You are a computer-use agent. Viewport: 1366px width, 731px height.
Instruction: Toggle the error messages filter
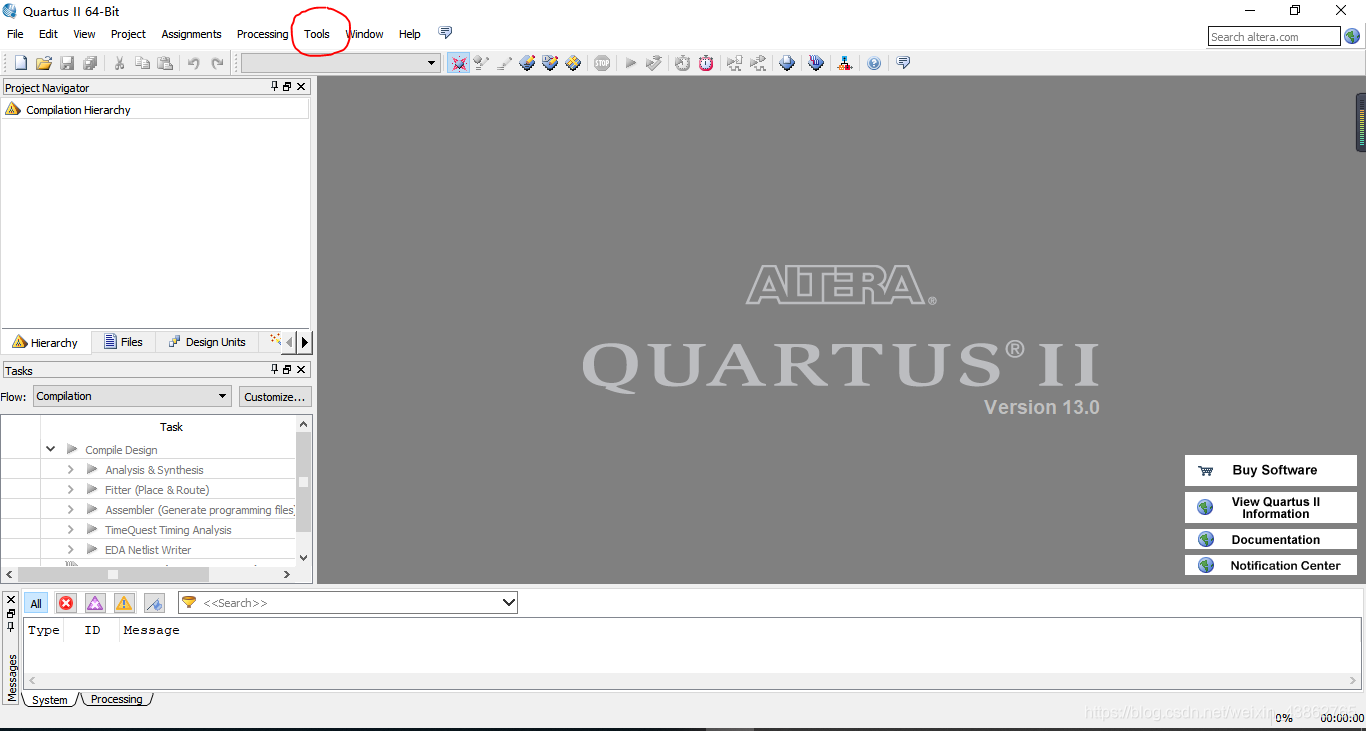coord(66,603)
